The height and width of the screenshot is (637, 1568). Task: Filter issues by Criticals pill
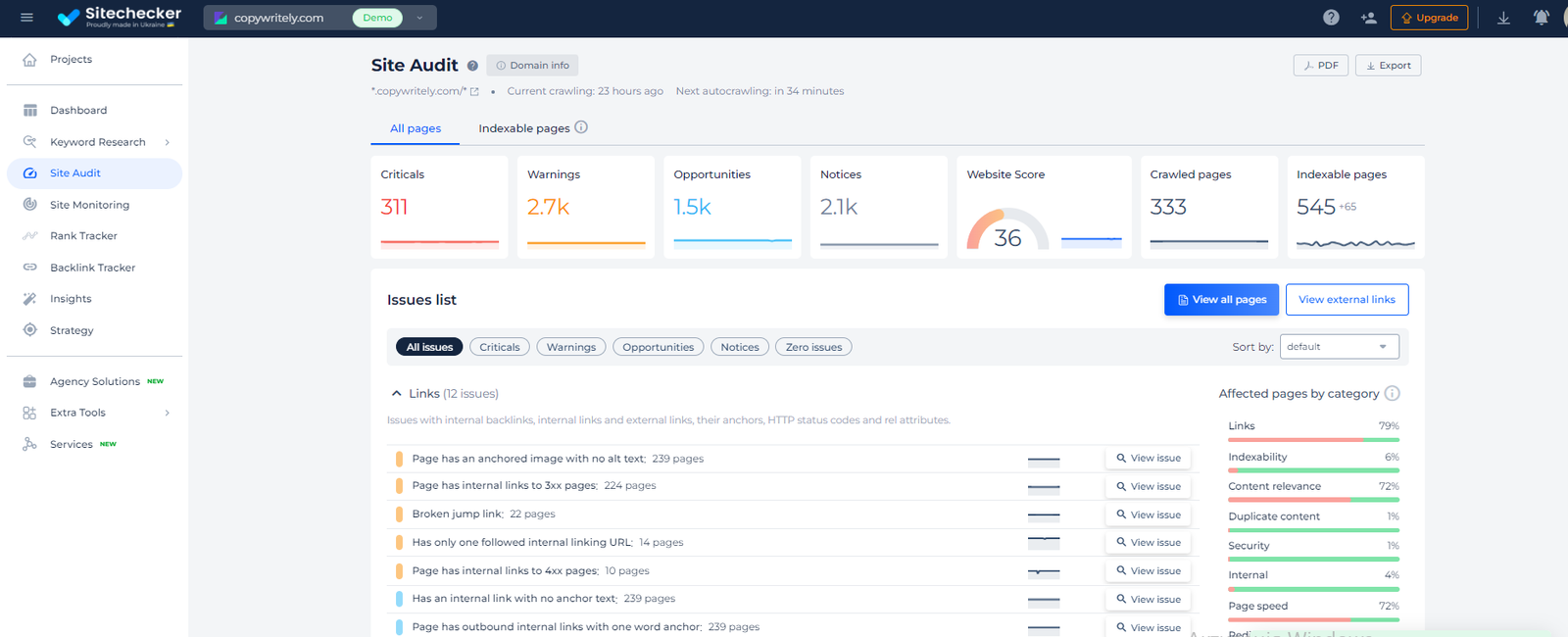click(x=500, y=347)
